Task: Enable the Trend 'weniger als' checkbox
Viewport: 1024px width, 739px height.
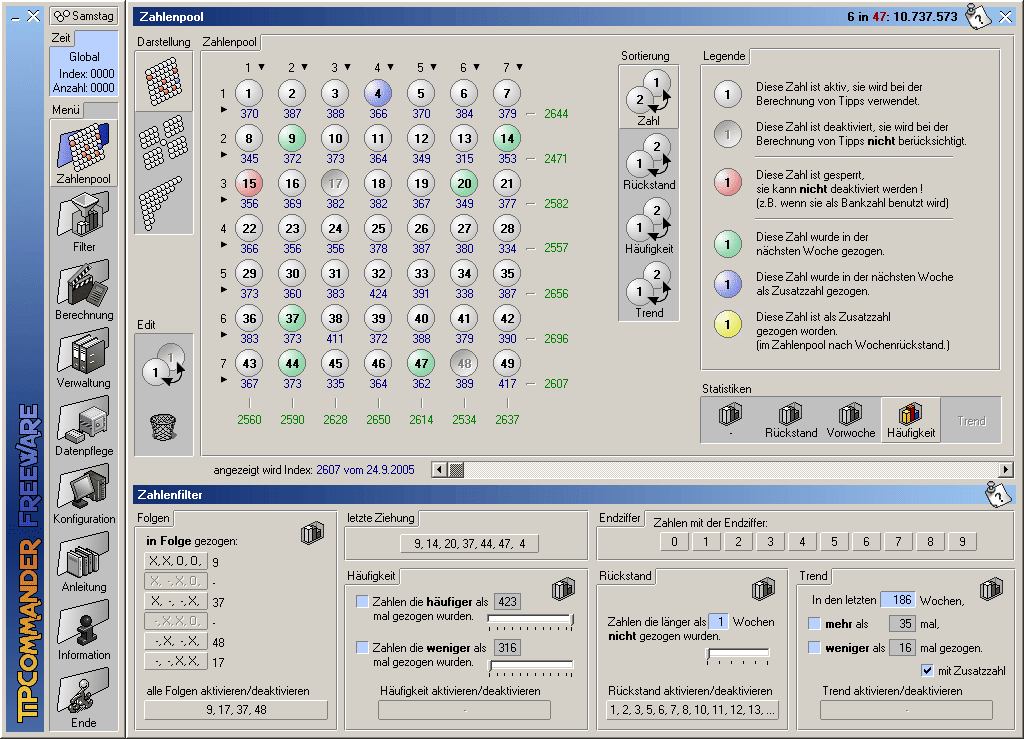Action: (x=814, y=648)
